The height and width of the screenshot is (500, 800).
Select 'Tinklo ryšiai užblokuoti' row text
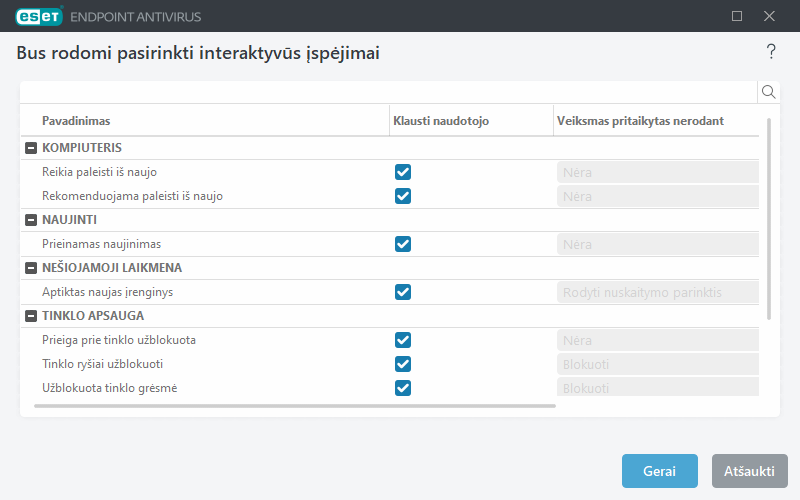click(x=102, y=364)
